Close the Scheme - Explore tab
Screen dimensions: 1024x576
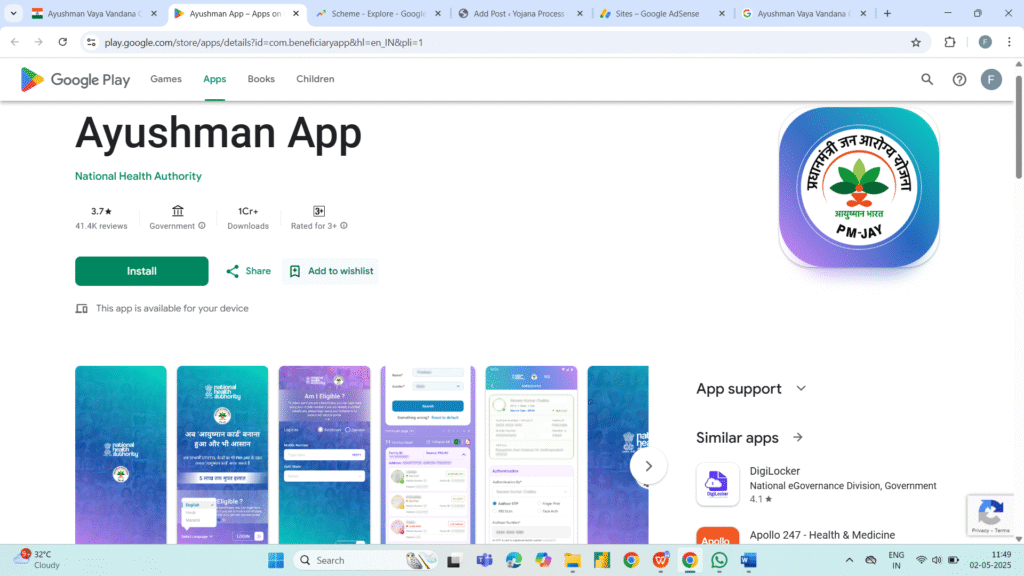tap(438, 13)
